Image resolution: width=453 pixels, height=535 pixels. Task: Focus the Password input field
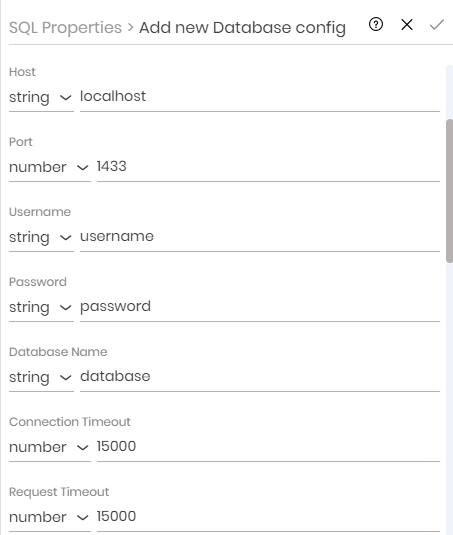point(260,307)
